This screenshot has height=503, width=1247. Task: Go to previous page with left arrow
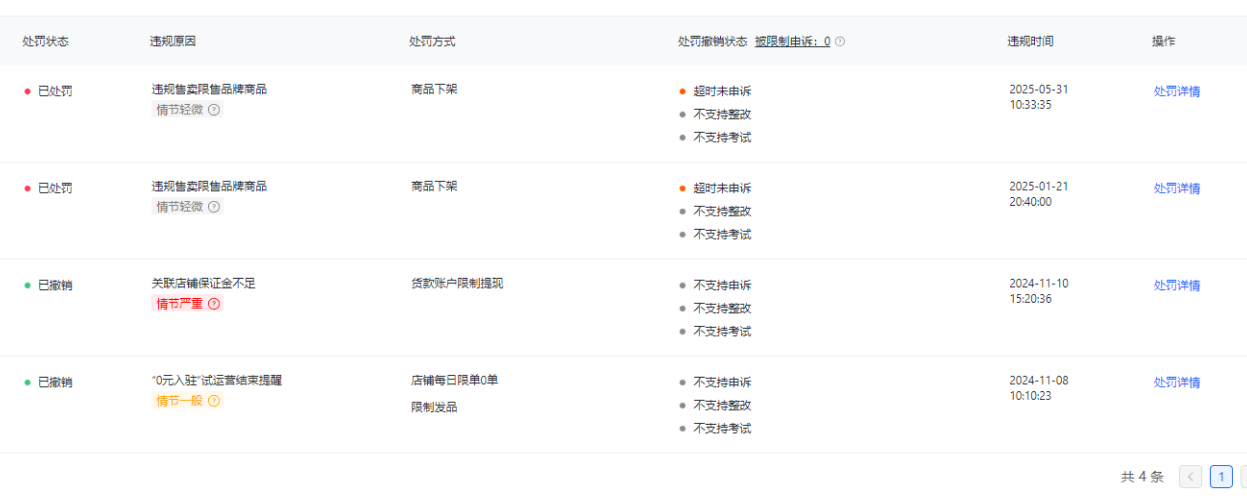[x=1191, y=477]
